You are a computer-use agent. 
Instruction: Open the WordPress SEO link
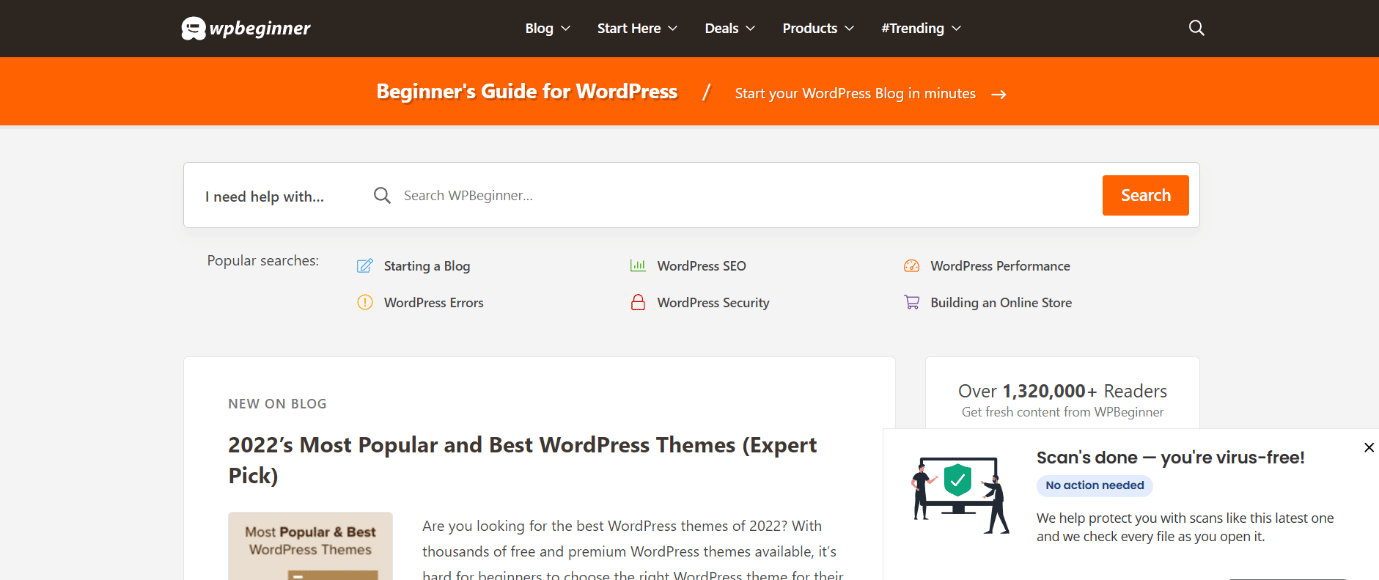702,266
